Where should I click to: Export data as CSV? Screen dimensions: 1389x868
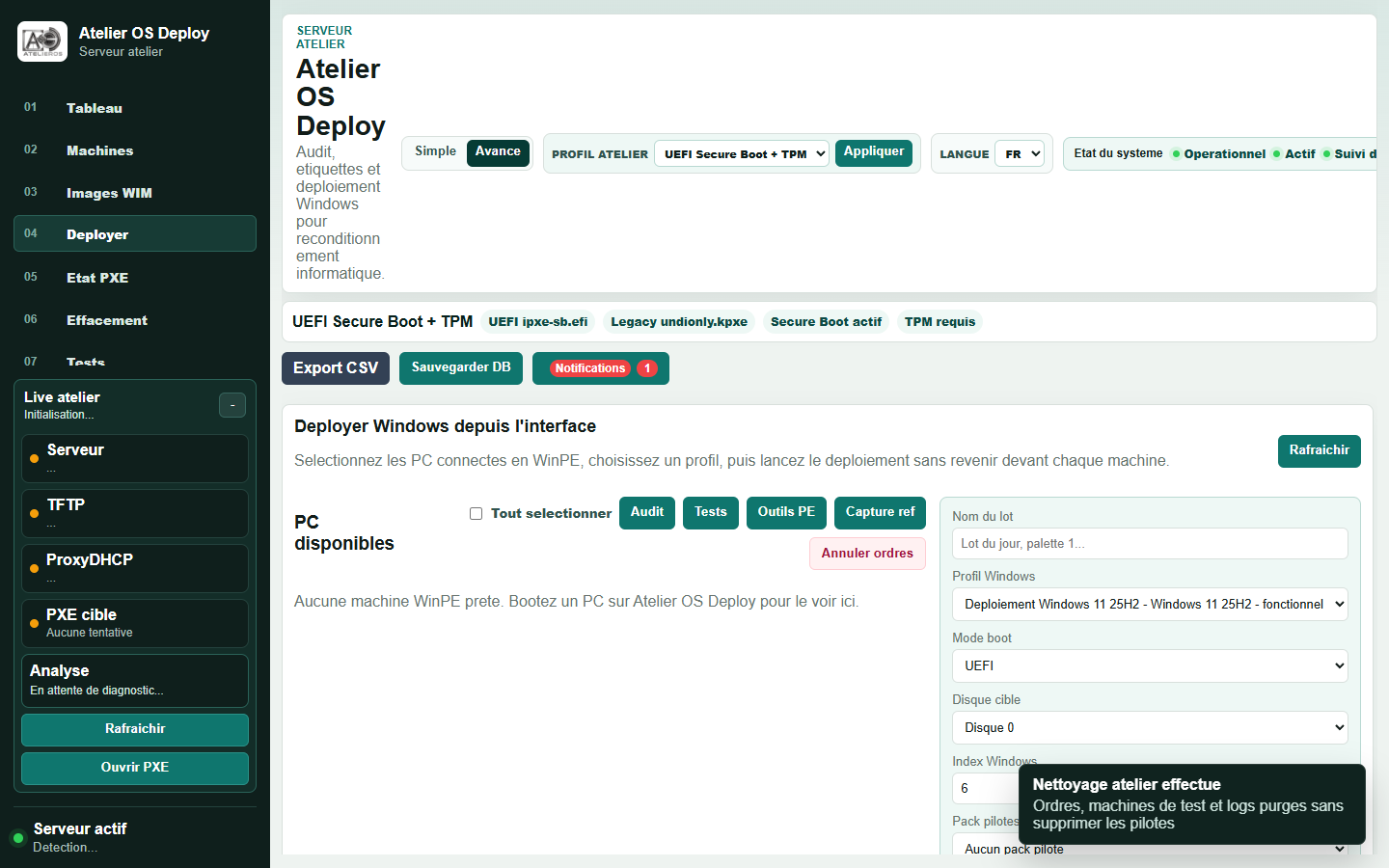(336, 368)
